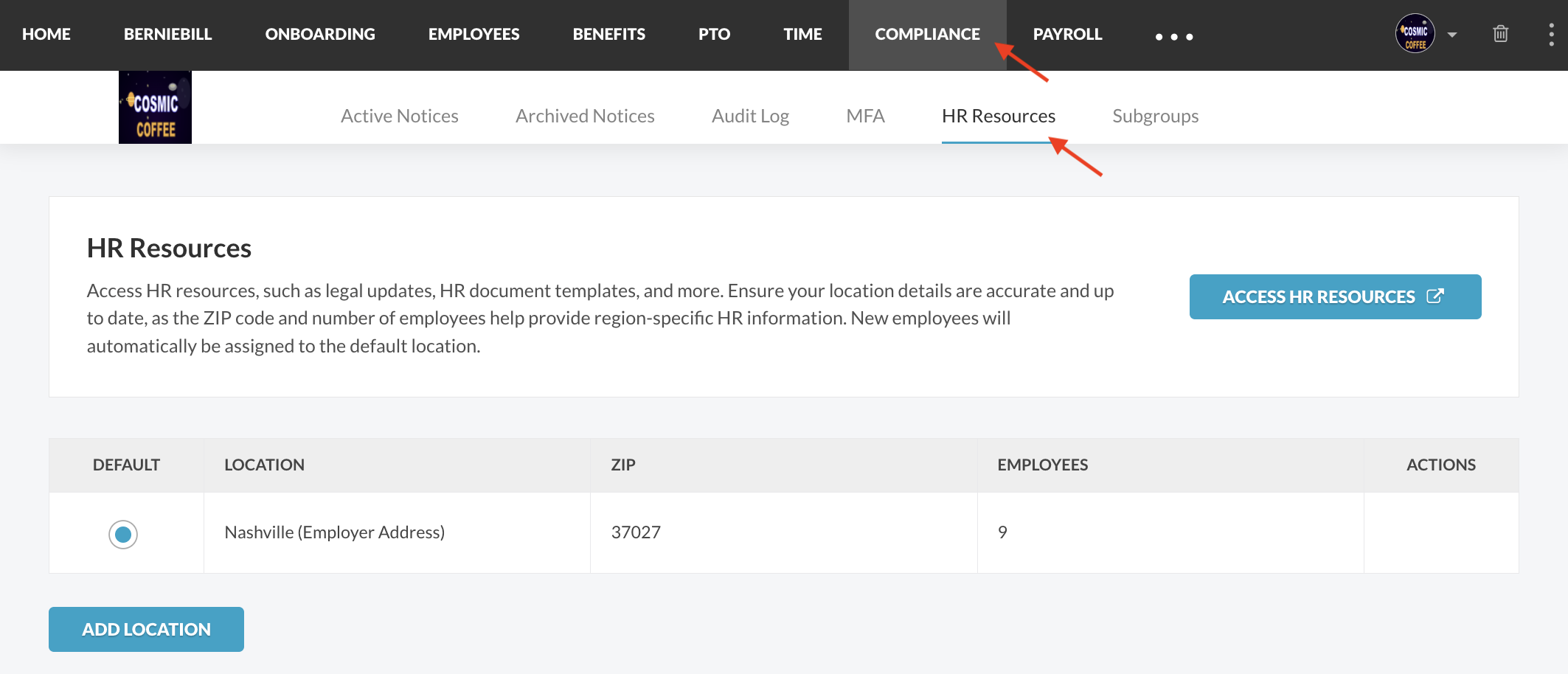
Task: Go to the MFA tab
Action: point(865,116)
